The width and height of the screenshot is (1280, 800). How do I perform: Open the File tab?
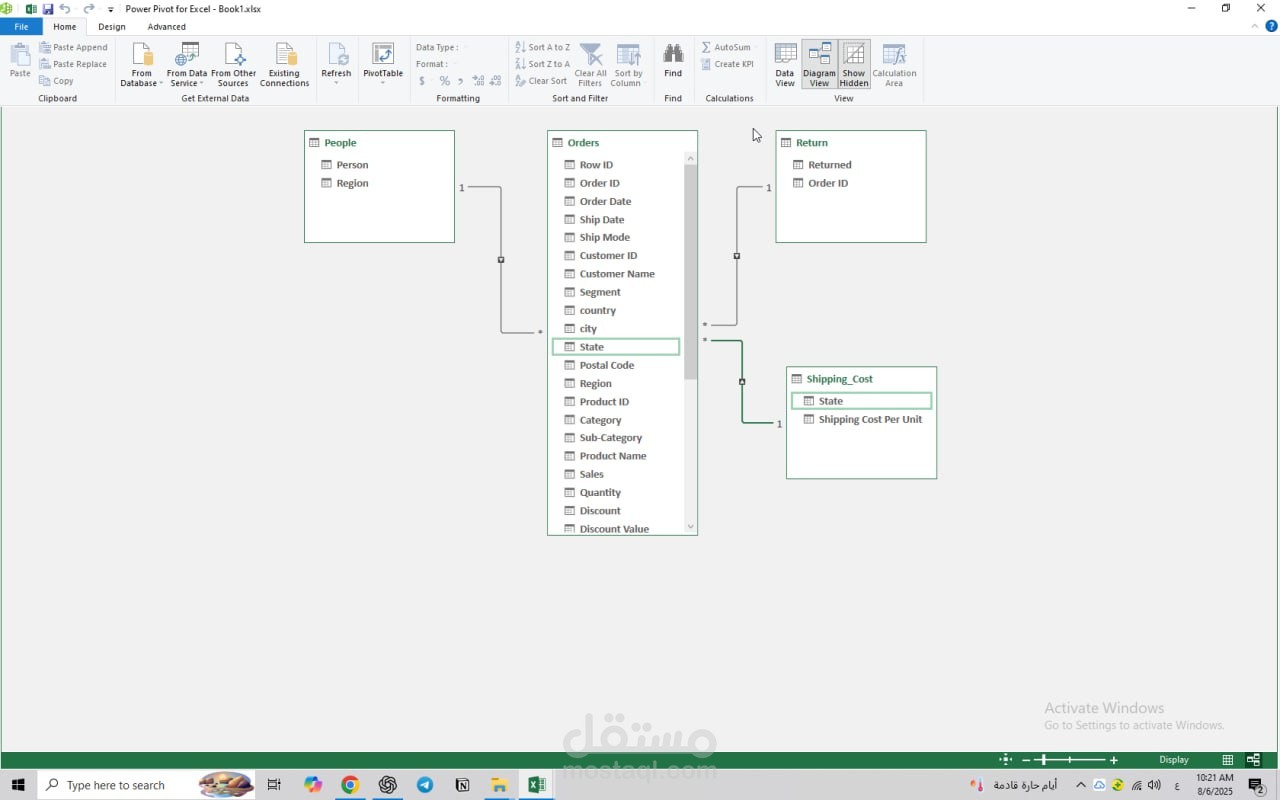21,27
